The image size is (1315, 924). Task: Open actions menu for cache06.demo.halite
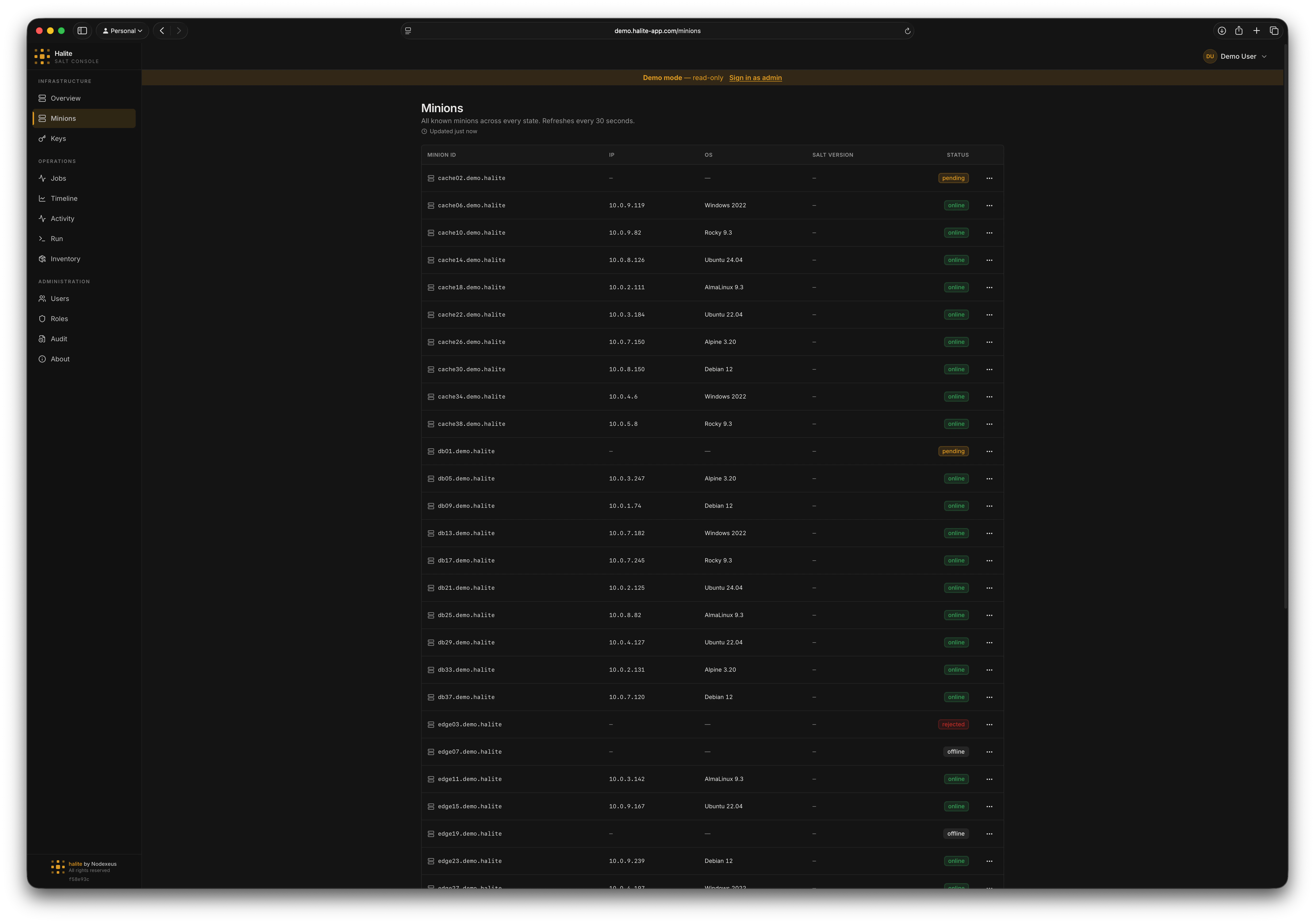pos(989,206)
